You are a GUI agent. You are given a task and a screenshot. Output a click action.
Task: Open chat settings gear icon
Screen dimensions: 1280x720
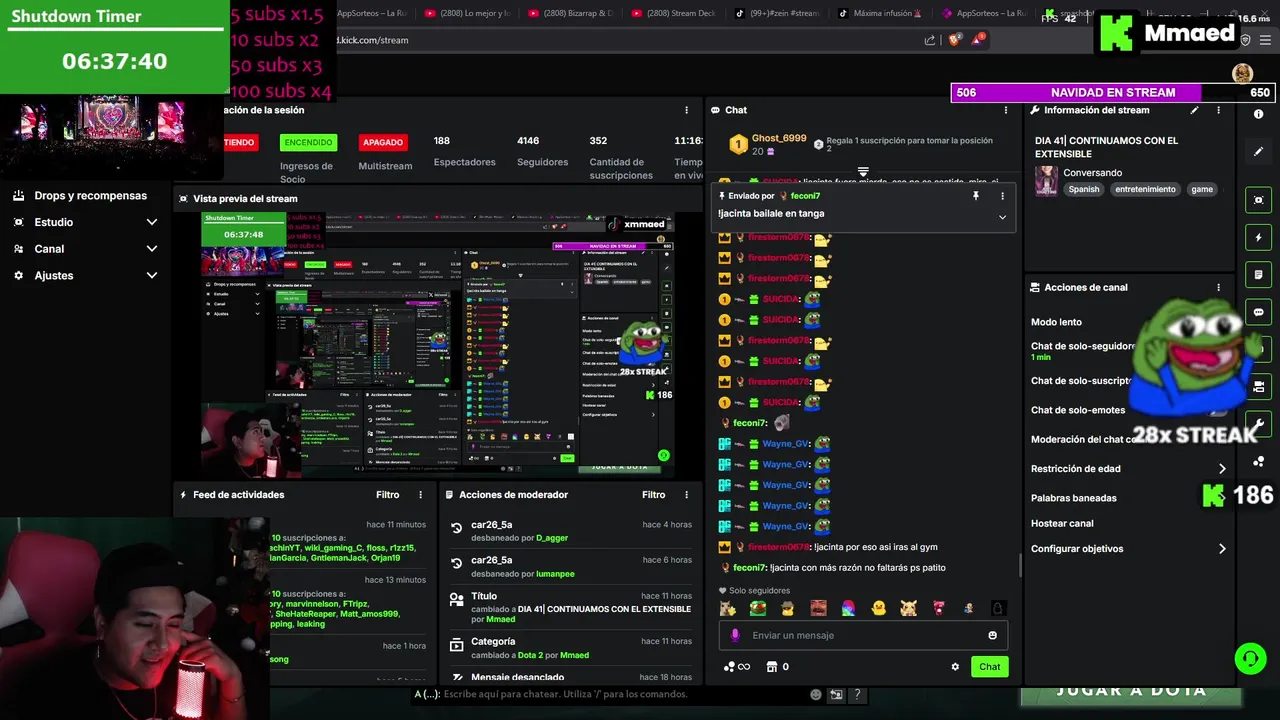[x=955, y=667]
